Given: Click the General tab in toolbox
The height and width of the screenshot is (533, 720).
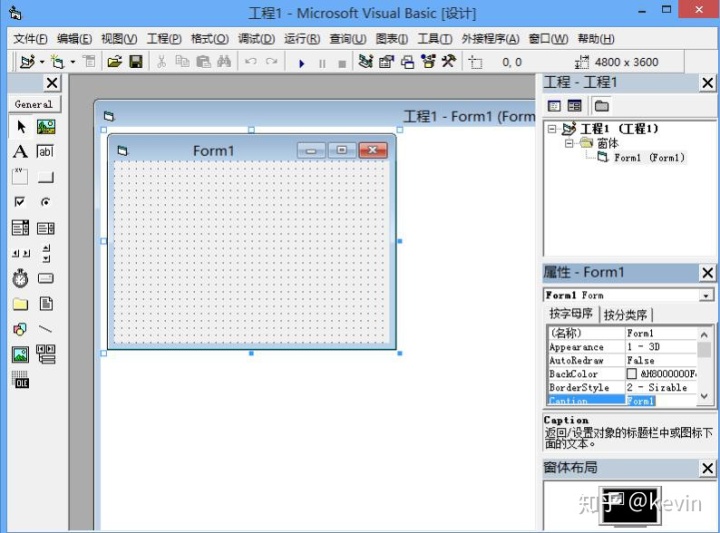Looking at the screenshot, I should coord(34,105).
